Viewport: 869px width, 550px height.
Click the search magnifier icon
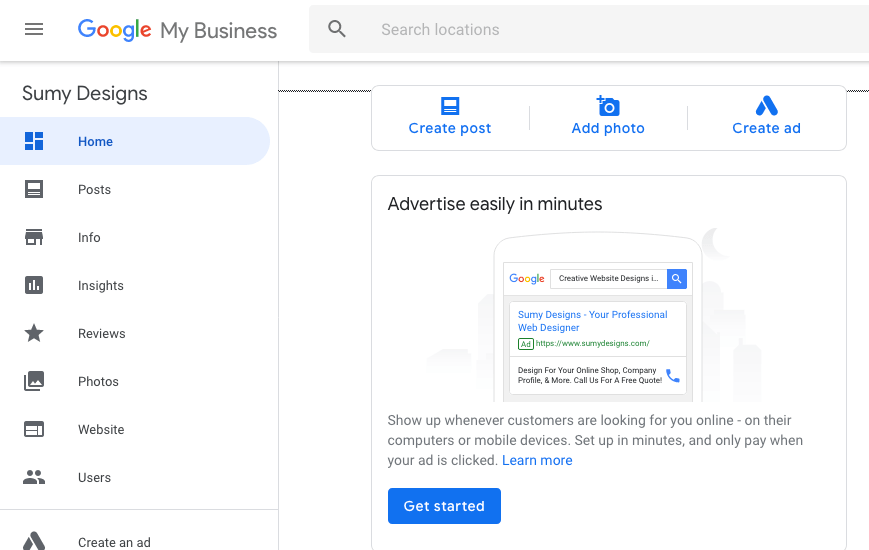click(336, 29)
